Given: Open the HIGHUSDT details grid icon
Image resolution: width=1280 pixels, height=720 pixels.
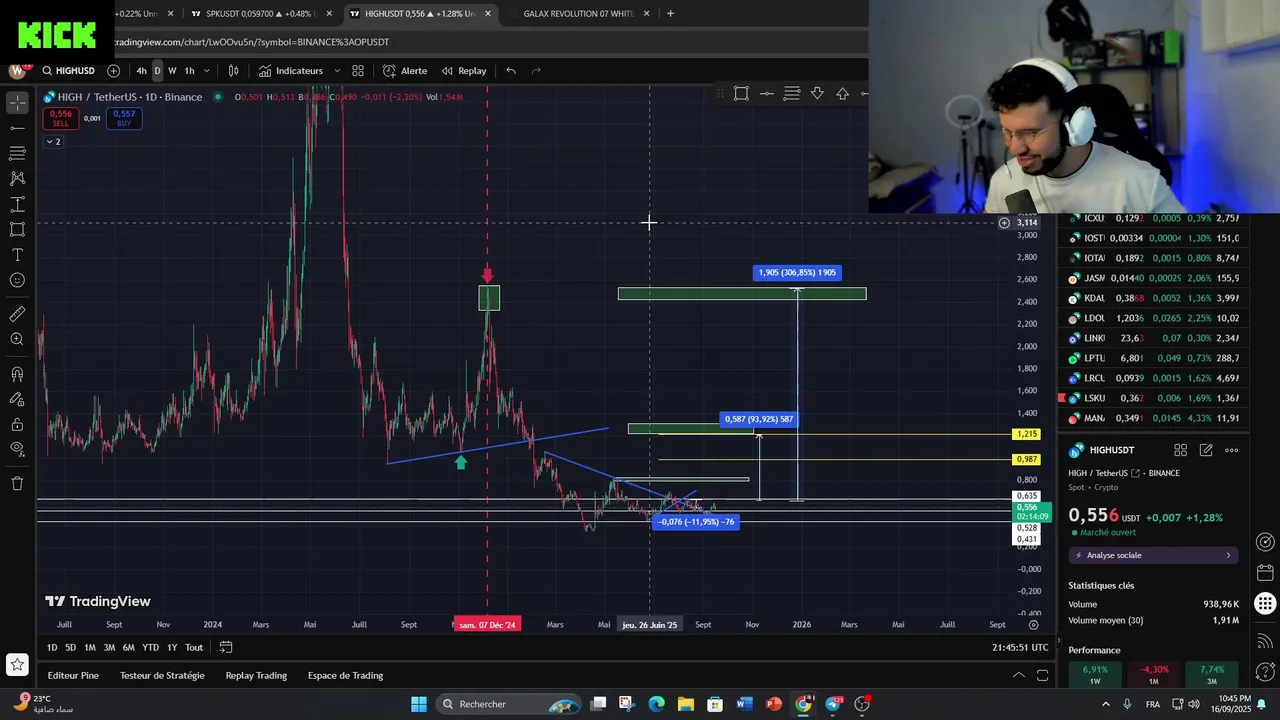Looking at the screenshot, I should pos(1180,450).
